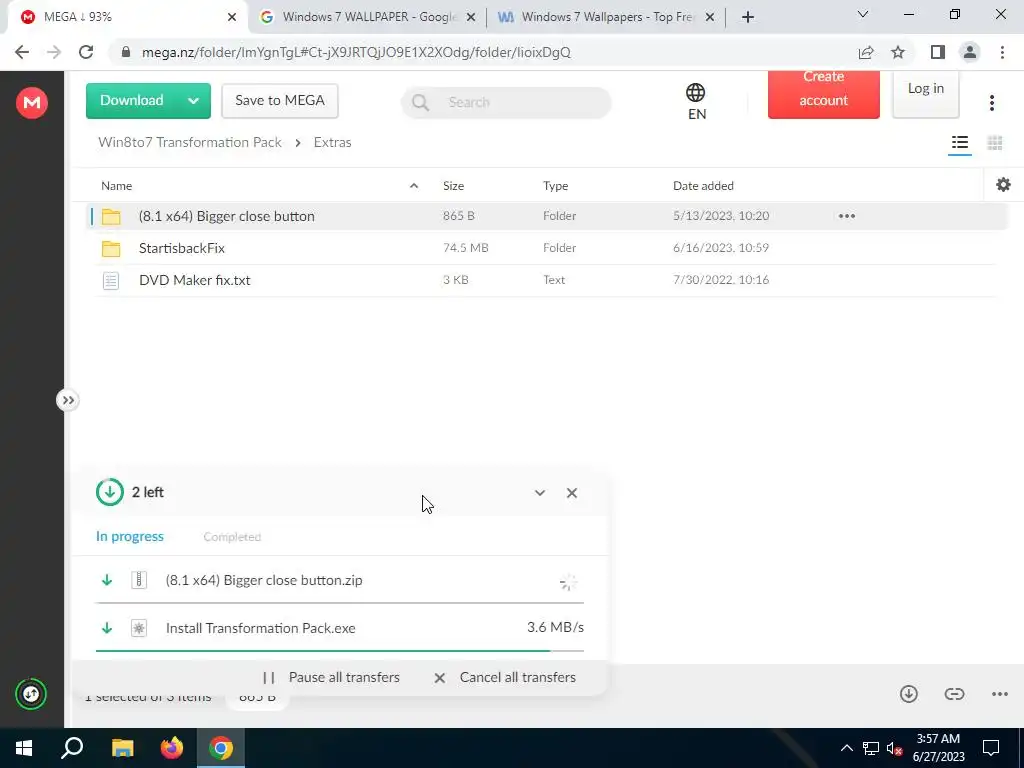Open the Download dropdown arrow
This screenshot has width=1024, height=768.
pos(193,101)
